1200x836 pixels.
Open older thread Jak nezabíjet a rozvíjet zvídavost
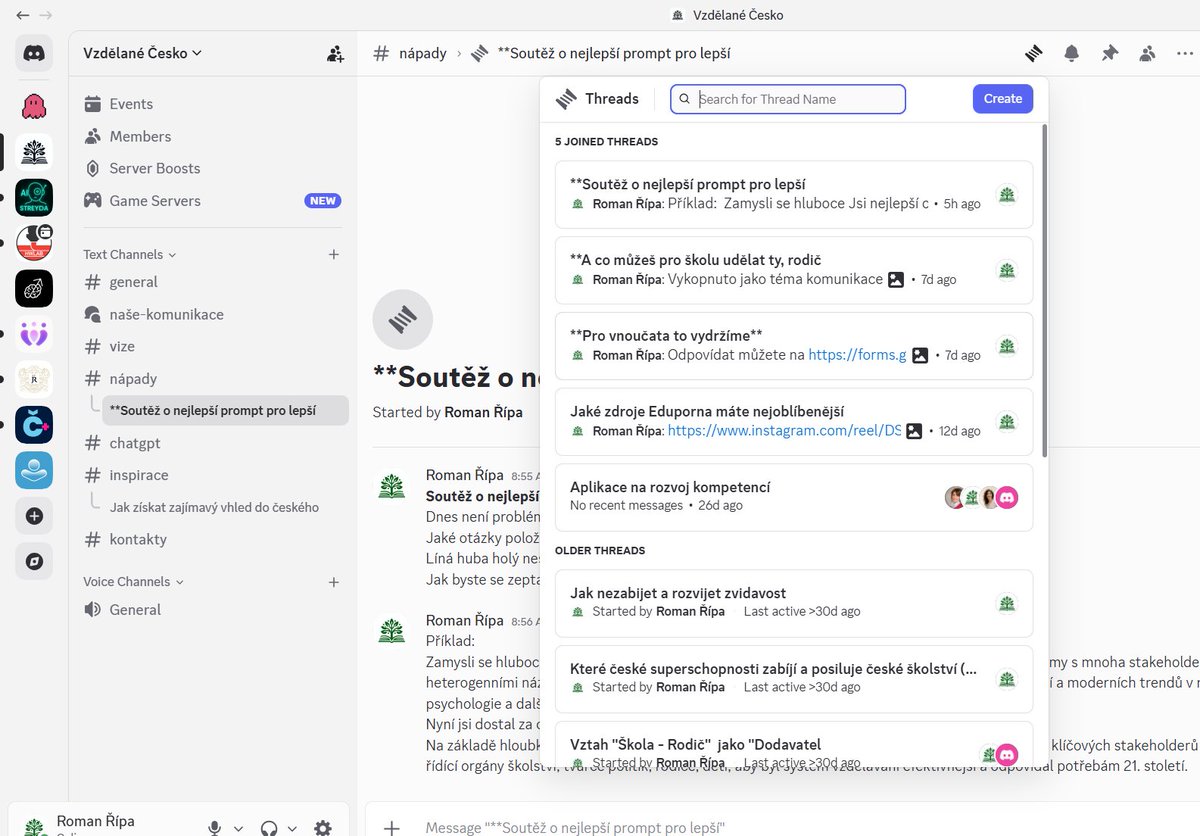pos(794,603)
